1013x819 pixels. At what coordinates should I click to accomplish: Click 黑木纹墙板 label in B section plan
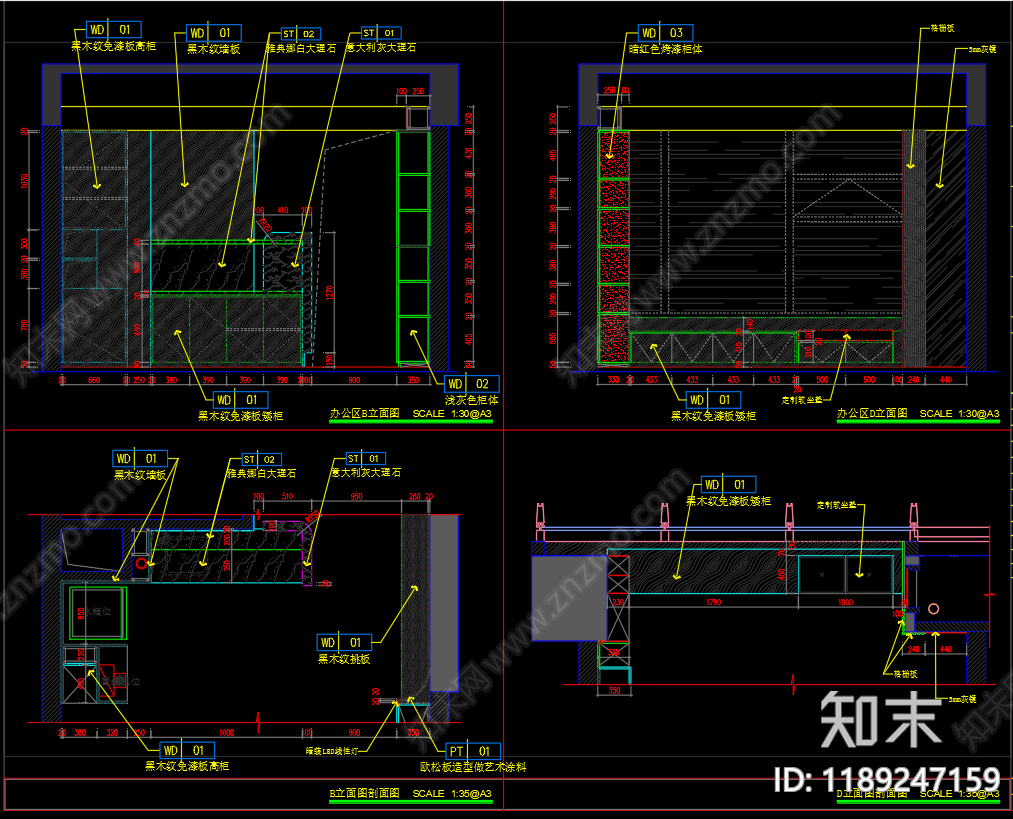140,475
